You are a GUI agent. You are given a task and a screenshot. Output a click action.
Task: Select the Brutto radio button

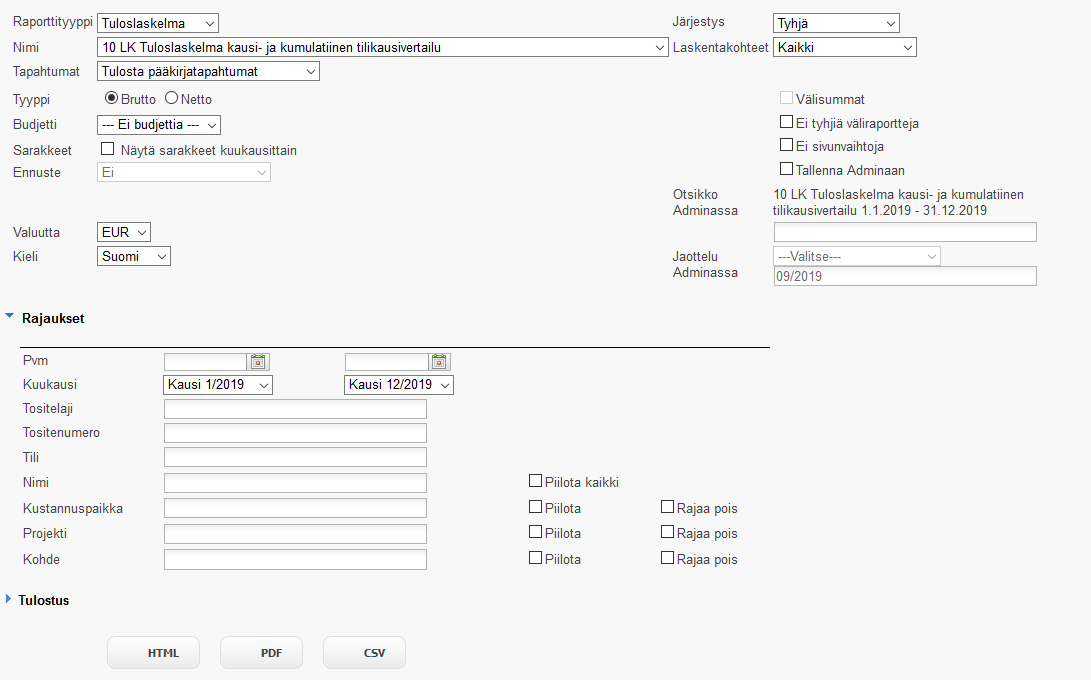(111, 98)
